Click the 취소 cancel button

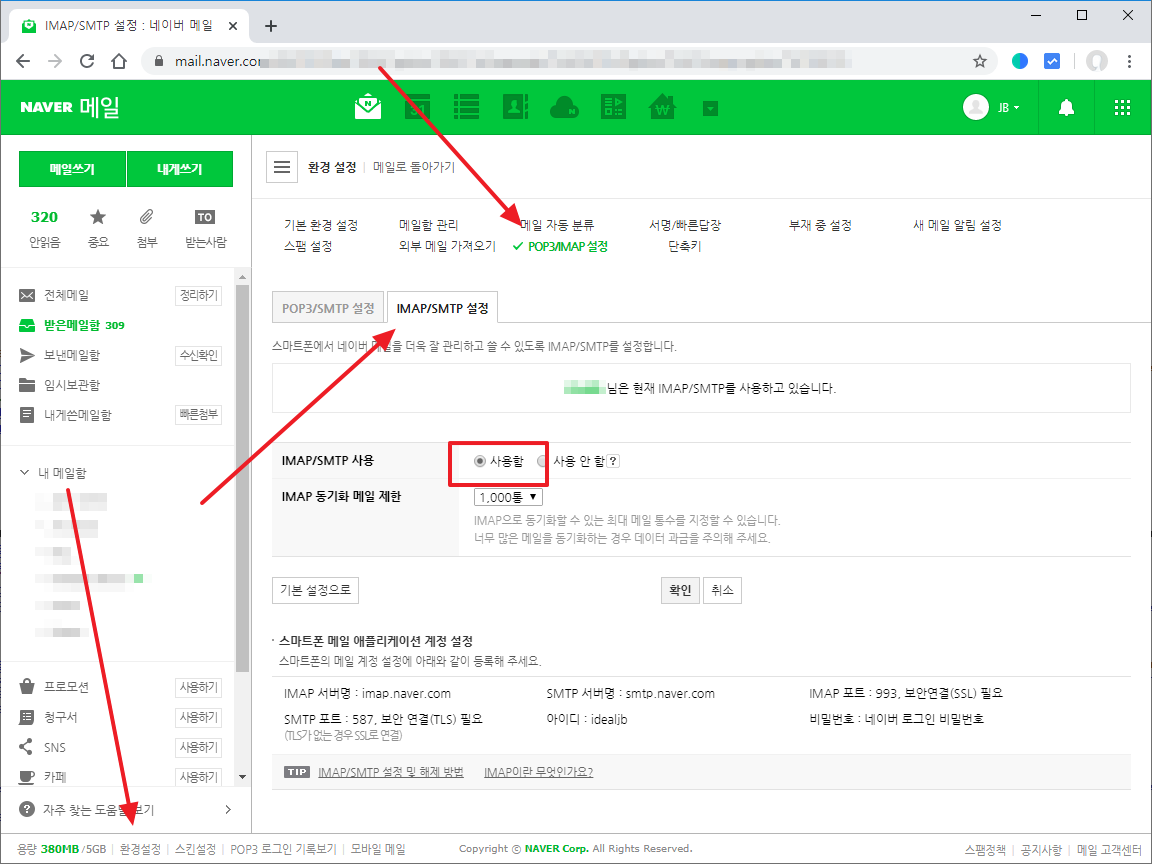[x=722, y=590]
